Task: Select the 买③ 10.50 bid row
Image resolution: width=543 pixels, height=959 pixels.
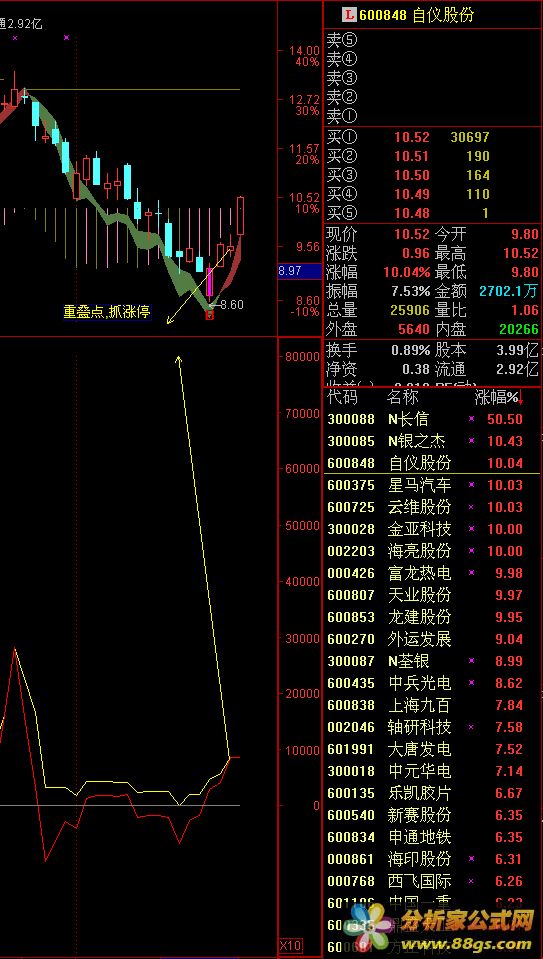Action: point(432,176)
